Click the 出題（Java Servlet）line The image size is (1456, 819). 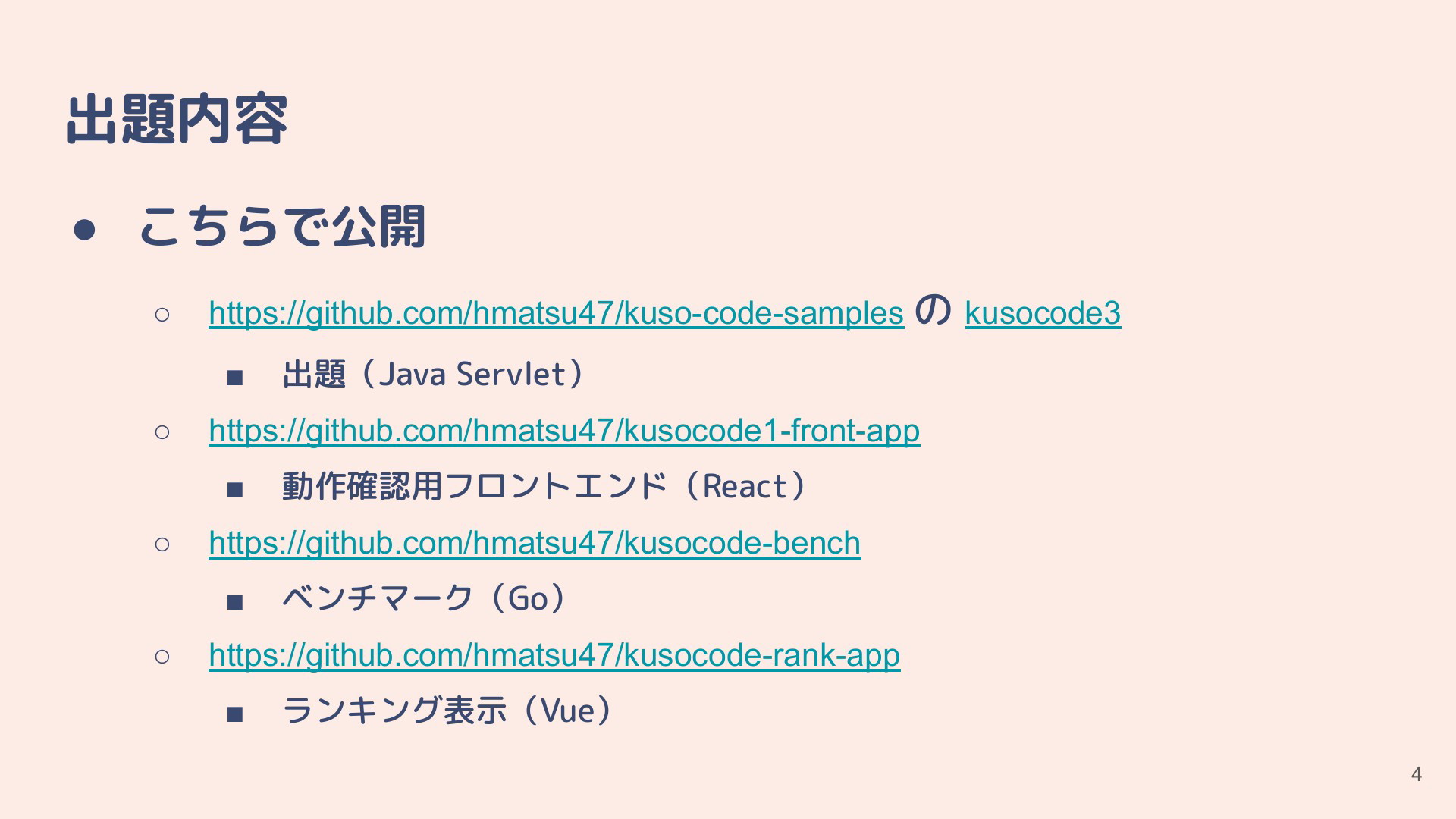[433, 374]
